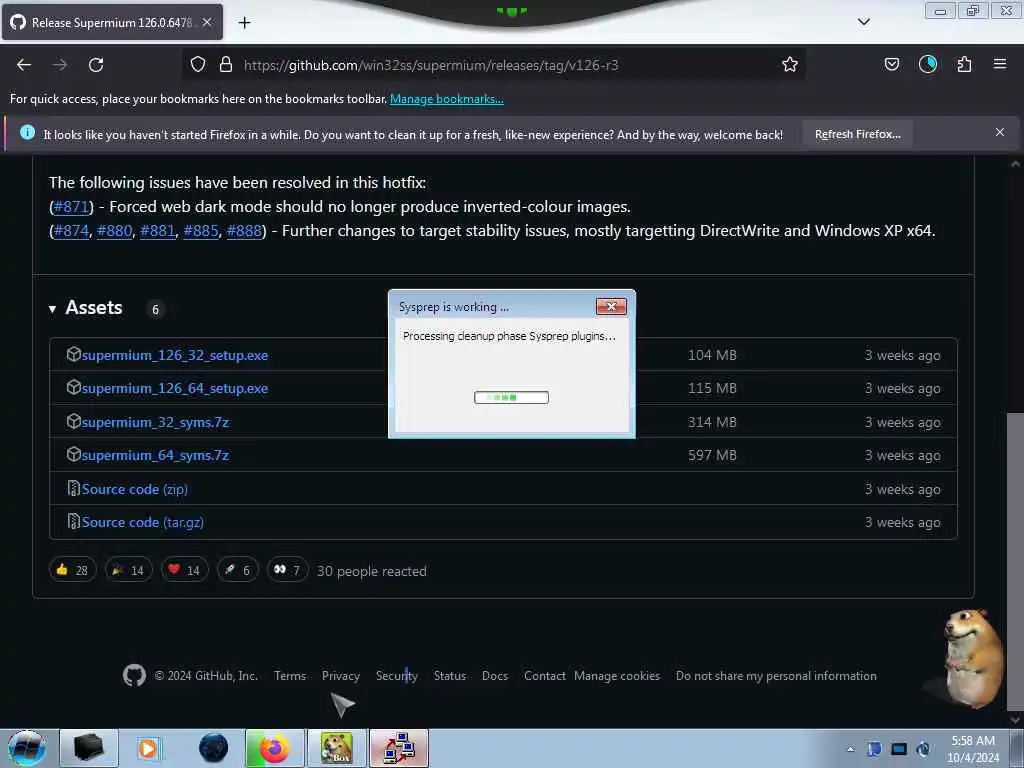The height and width of the screenshot is (768, 1024).
Task: Click Manage cookies in the footer
Action: [x=617, y=676]
